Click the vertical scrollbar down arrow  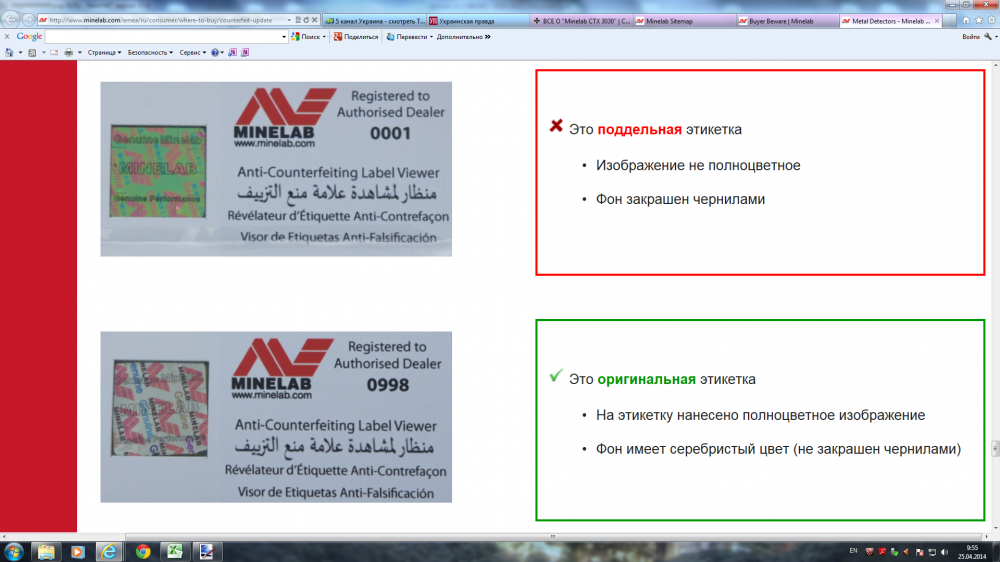tap(996, 529)
